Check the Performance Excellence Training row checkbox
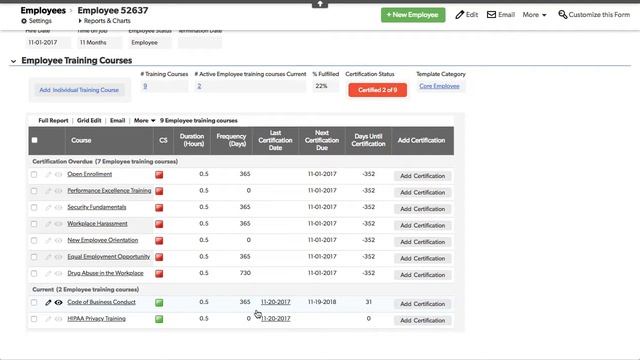 coord(34,191)
